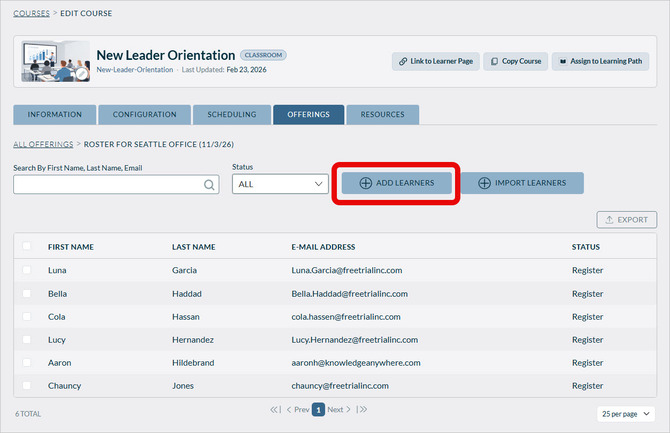
Task: Sort by Status column header
Action: point(586,247)
